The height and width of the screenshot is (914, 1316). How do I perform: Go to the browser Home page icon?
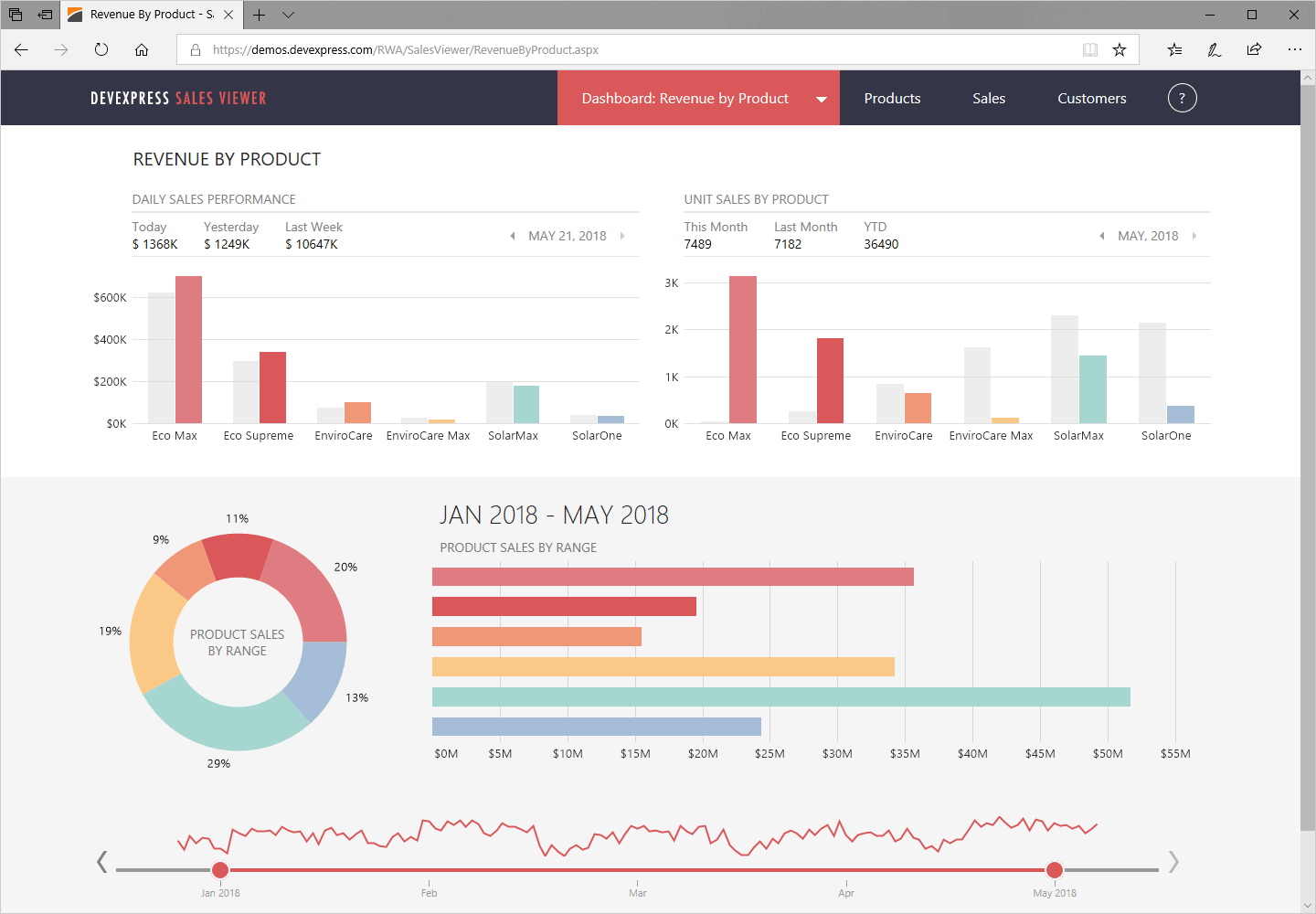click(142, 49)
